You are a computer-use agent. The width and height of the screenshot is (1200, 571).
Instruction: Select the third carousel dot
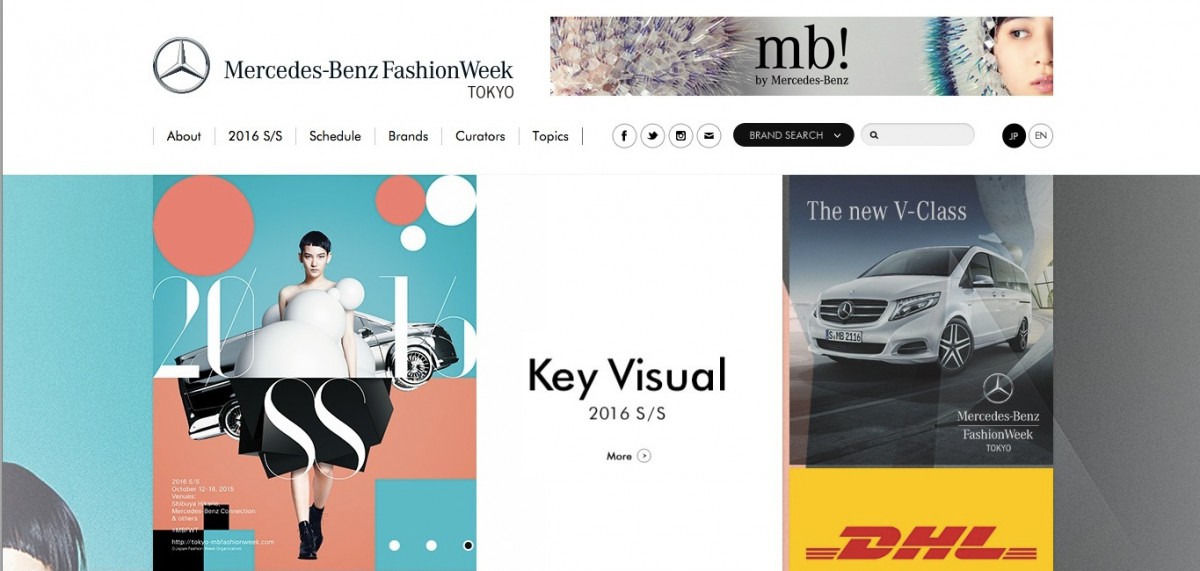point(468,545)
